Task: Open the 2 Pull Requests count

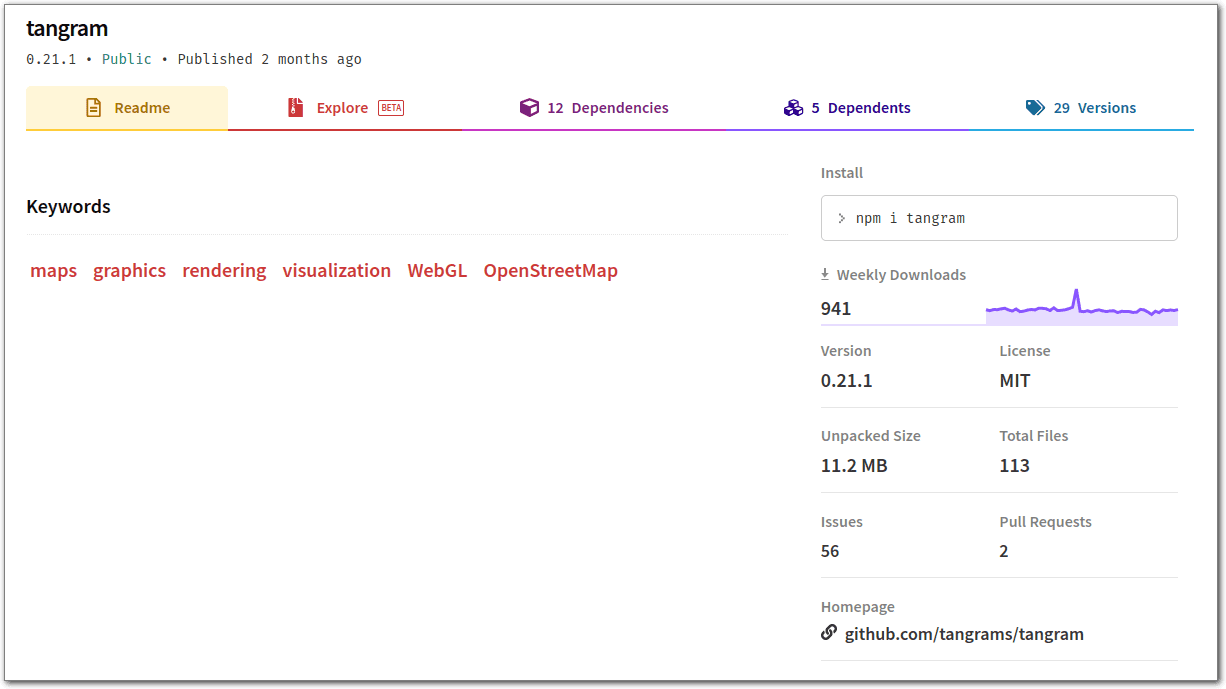Action: pyautogui.click(x=1004, y=551)
